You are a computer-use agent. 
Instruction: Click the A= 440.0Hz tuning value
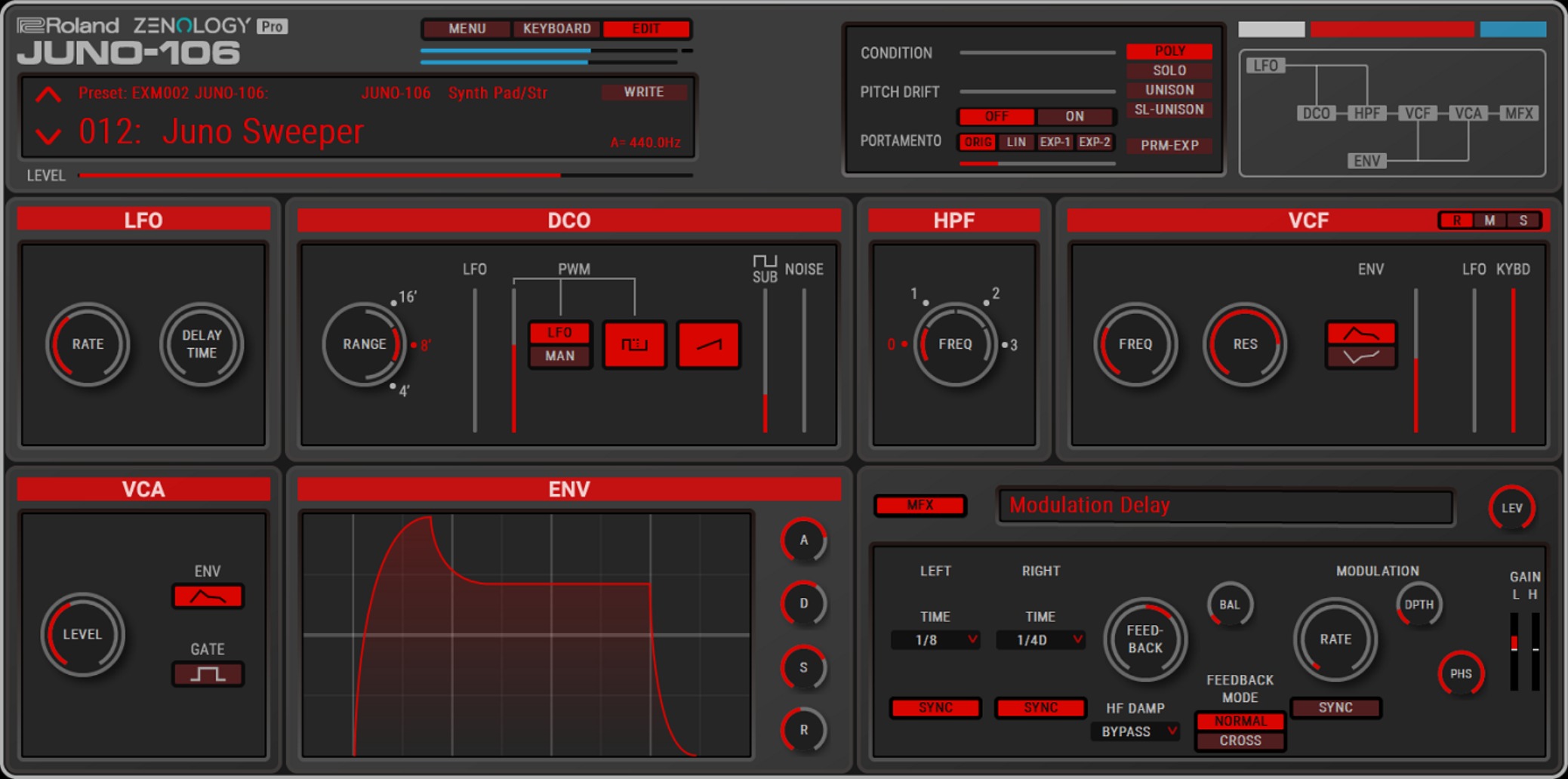tap(645, 143)
